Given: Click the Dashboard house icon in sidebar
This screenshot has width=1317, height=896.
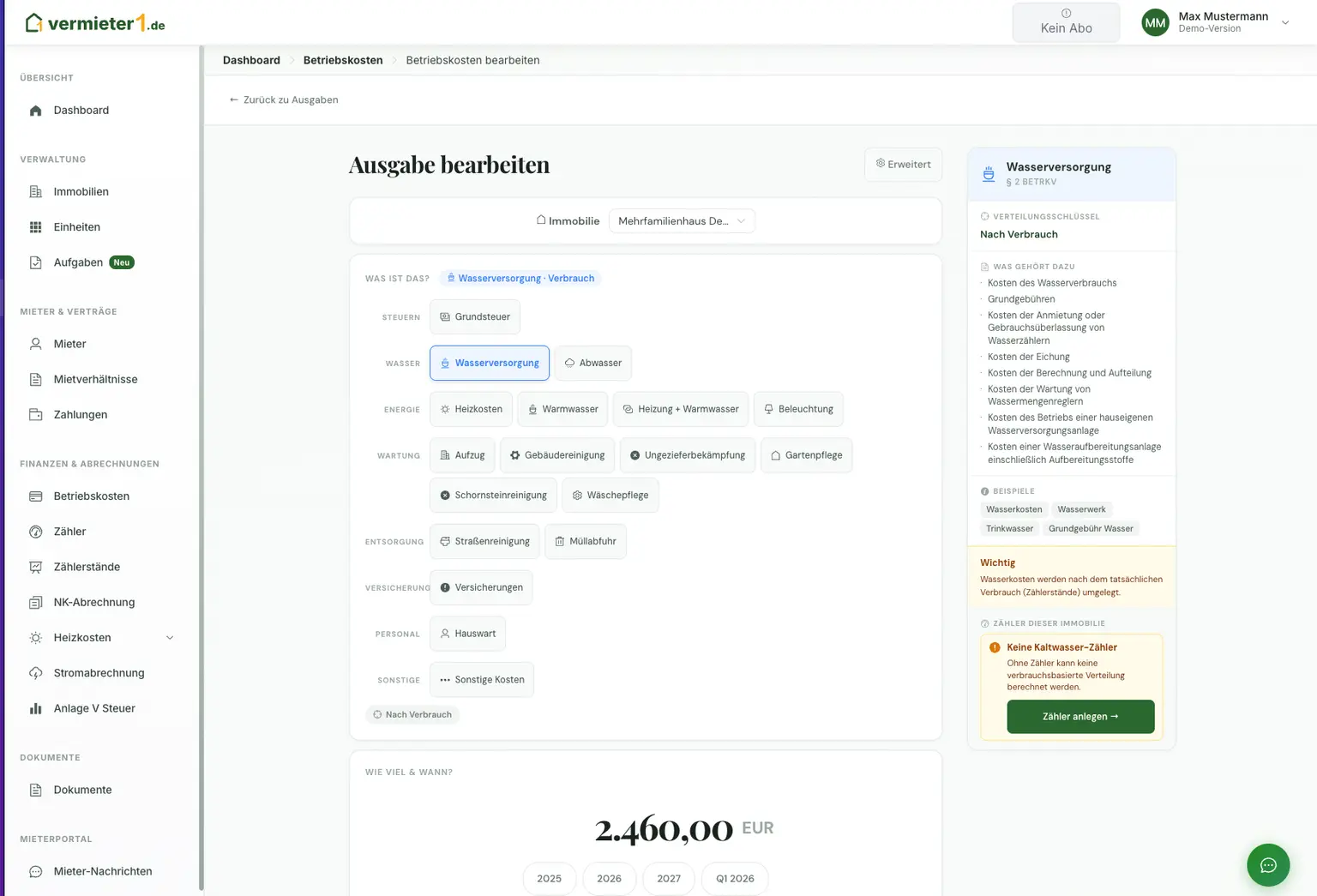Looking at the screenshot, I should pyautogui.click(x=35, y=111).
